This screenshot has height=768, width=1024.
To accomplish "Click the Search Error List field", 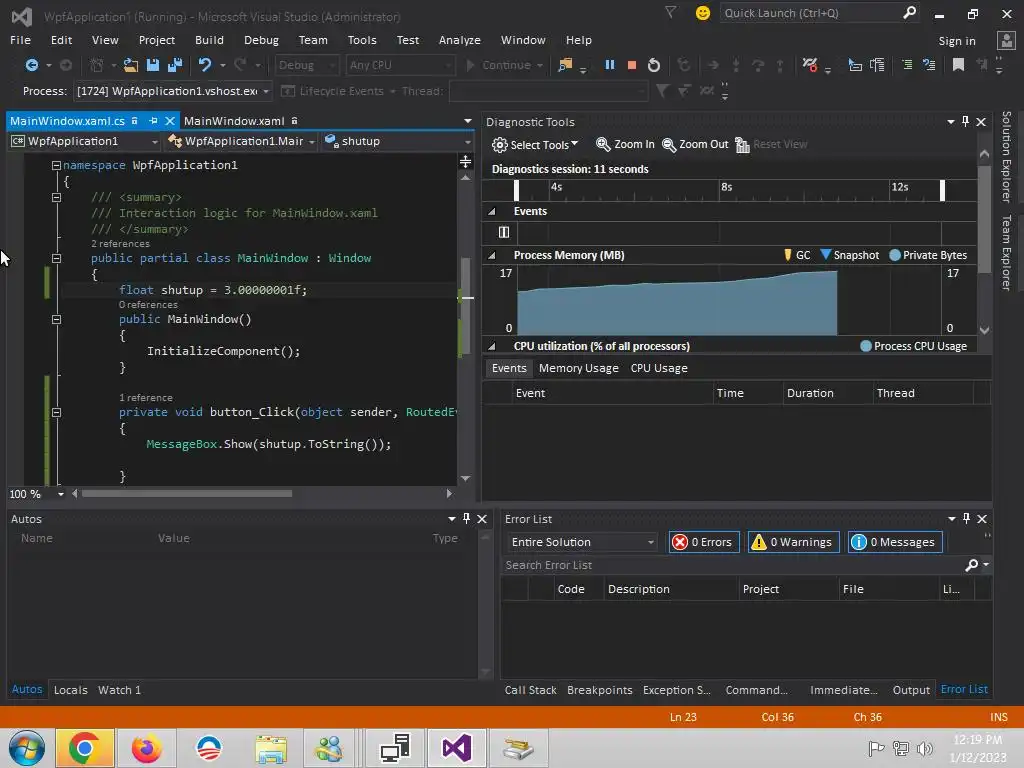I will [x=731, y=565].
